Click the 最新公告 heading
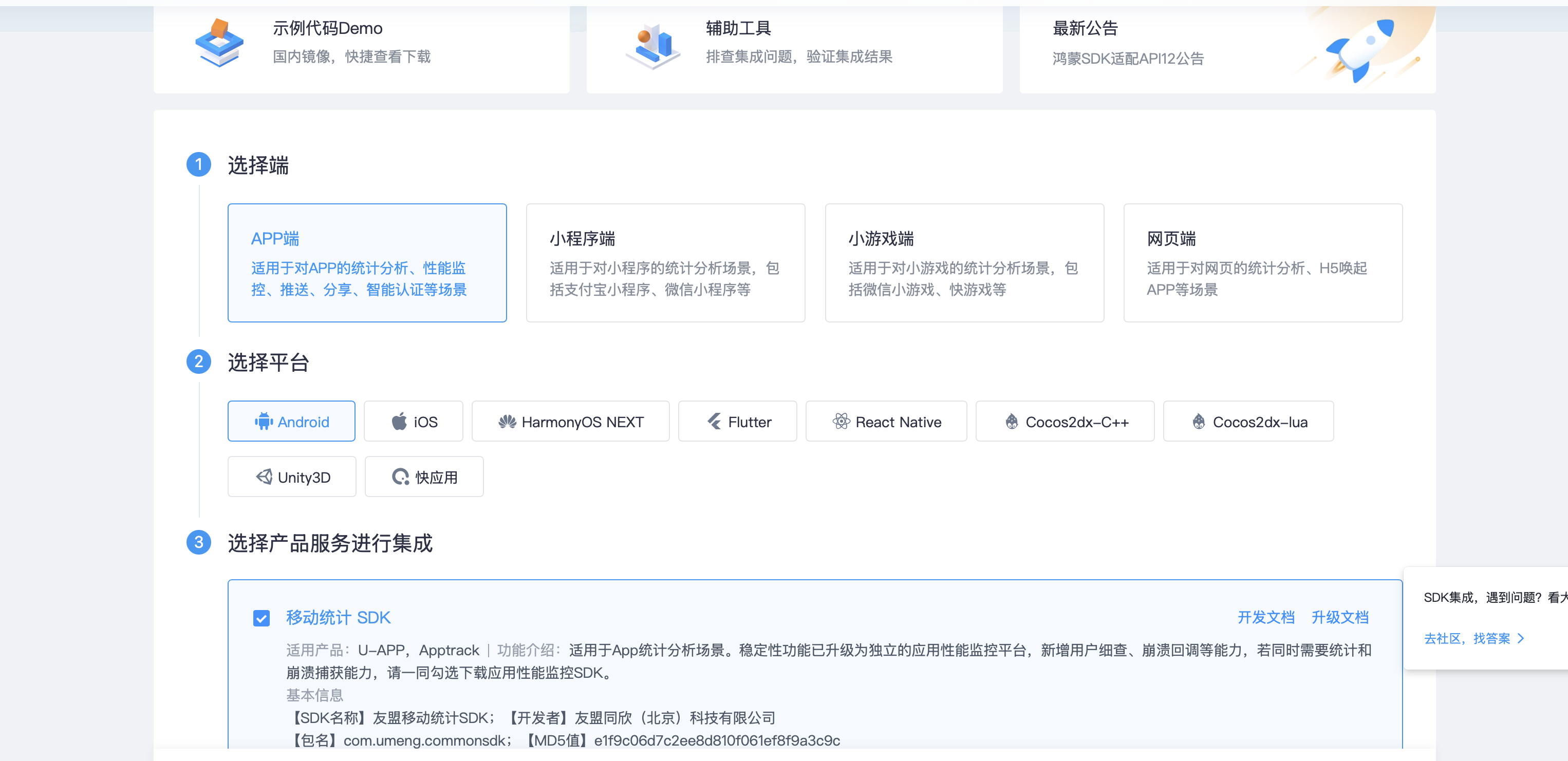This screenshot has width=1568, height=761. 1085,28
